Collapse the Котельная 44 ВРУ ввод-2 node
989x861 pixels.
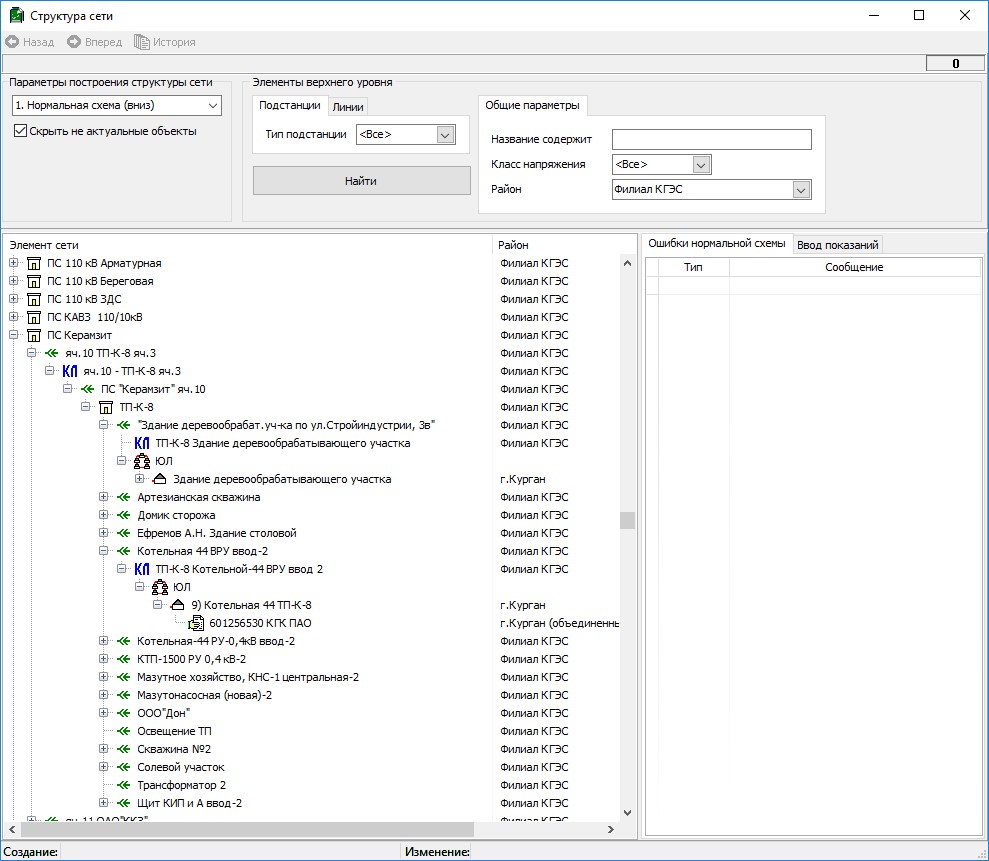pos(103,551)
